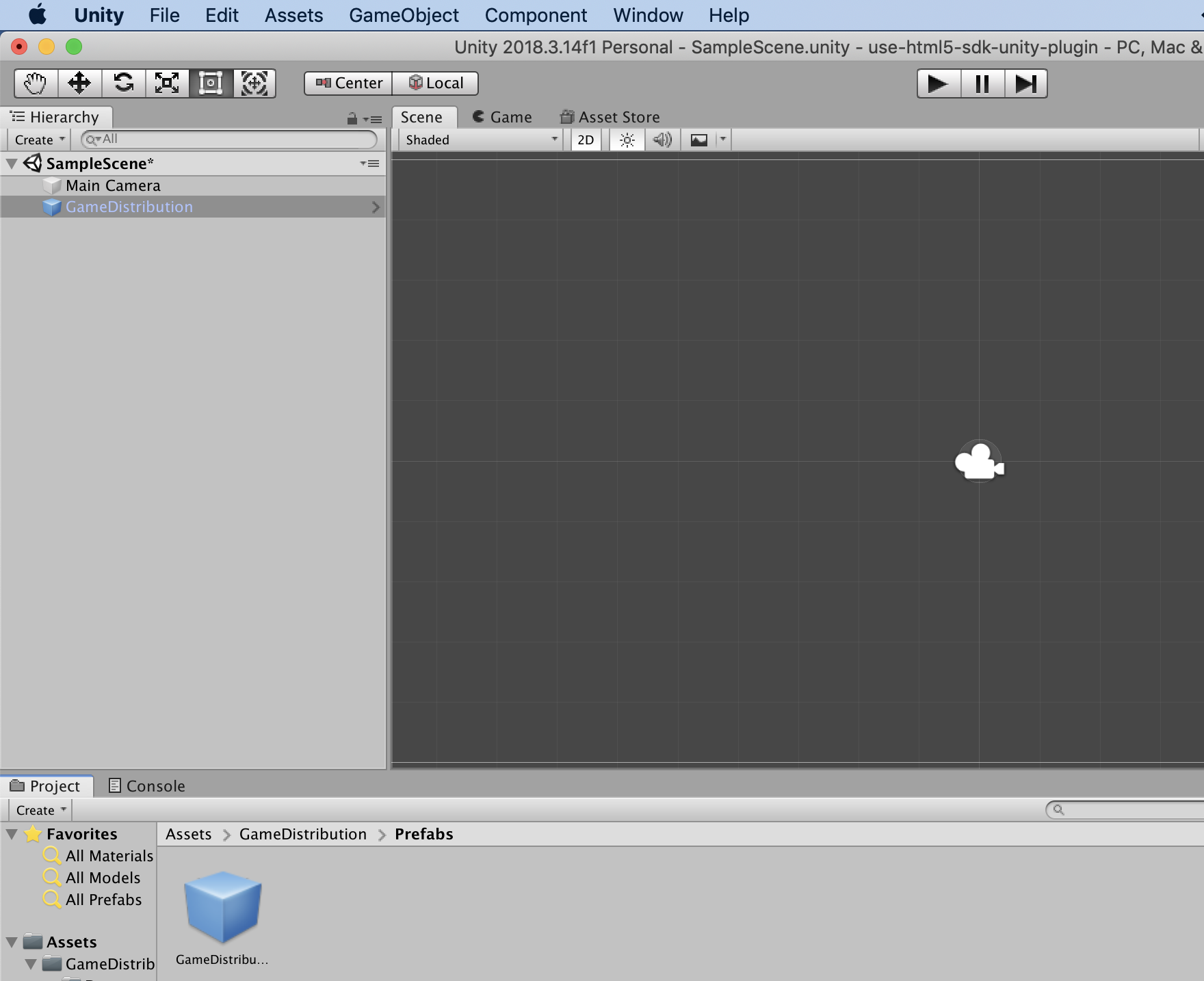This screenshot has height=981, width=1204.
Task: Open Console tab
Action: [147, 786]
